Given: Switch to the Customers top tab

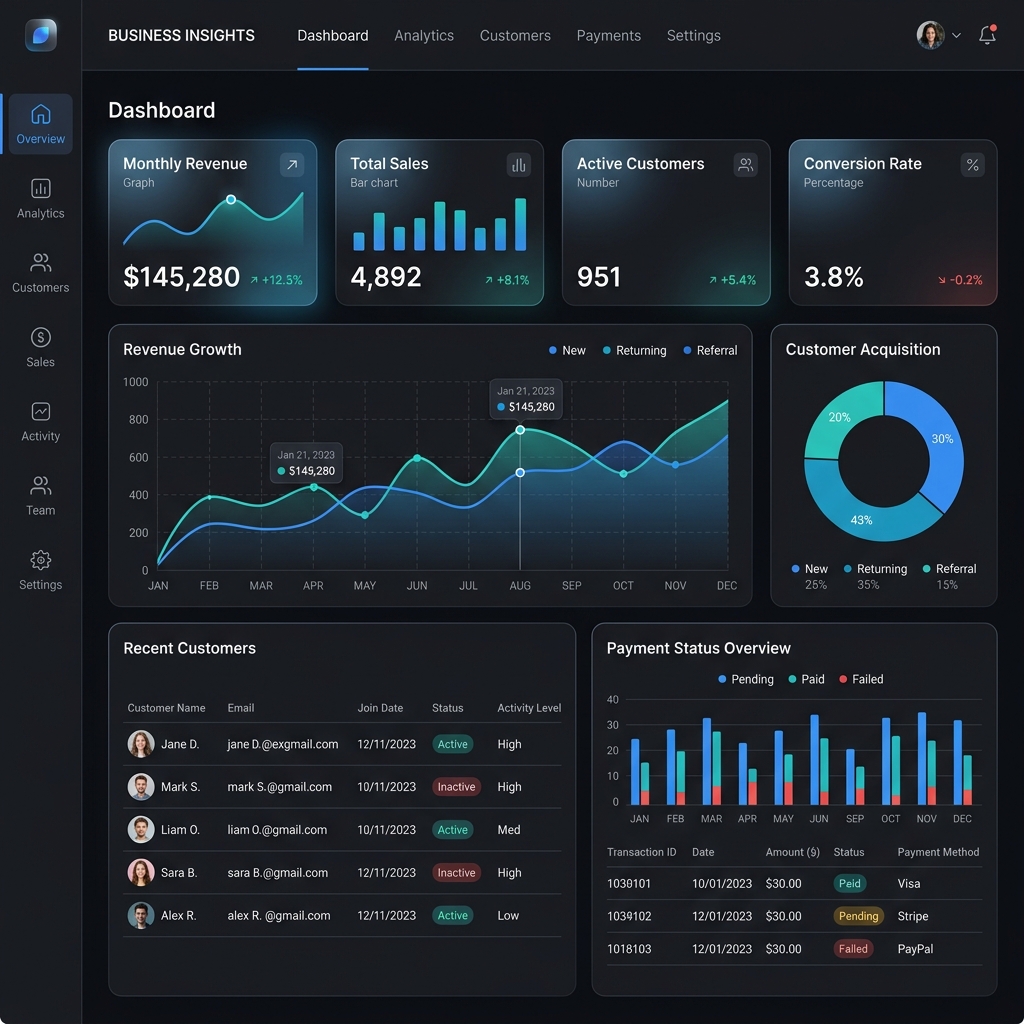Looking at the screenshot, I should tap(515, 35).
